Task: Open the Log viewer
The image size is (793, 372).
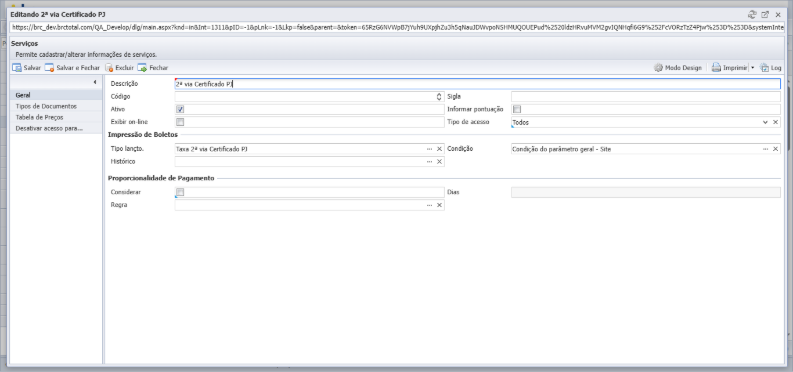Action: [x=771, y=68]
